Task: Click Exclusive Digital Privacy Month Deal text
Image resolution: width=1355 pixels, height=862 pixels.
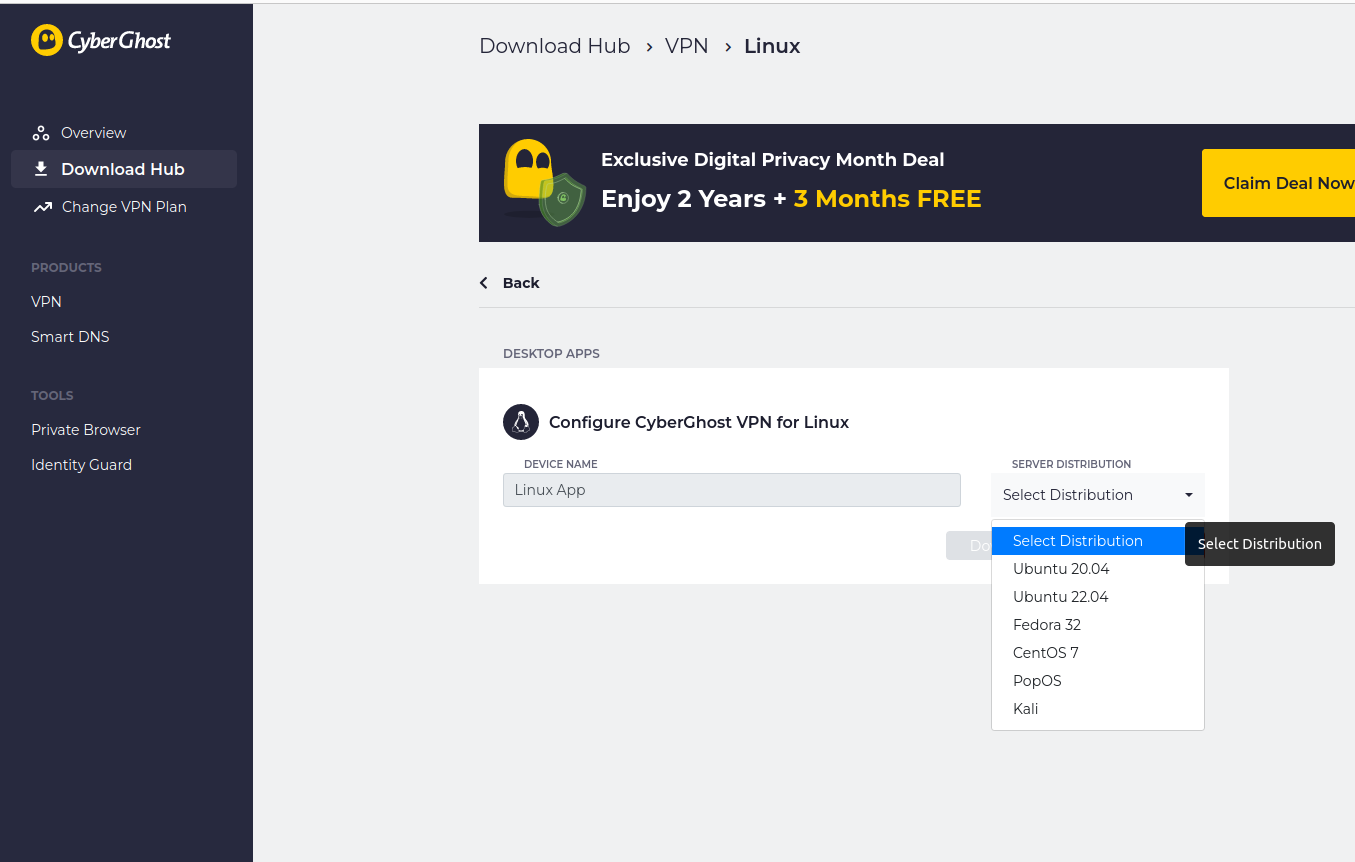Action: pyautogui.click(x=772, y=160)
